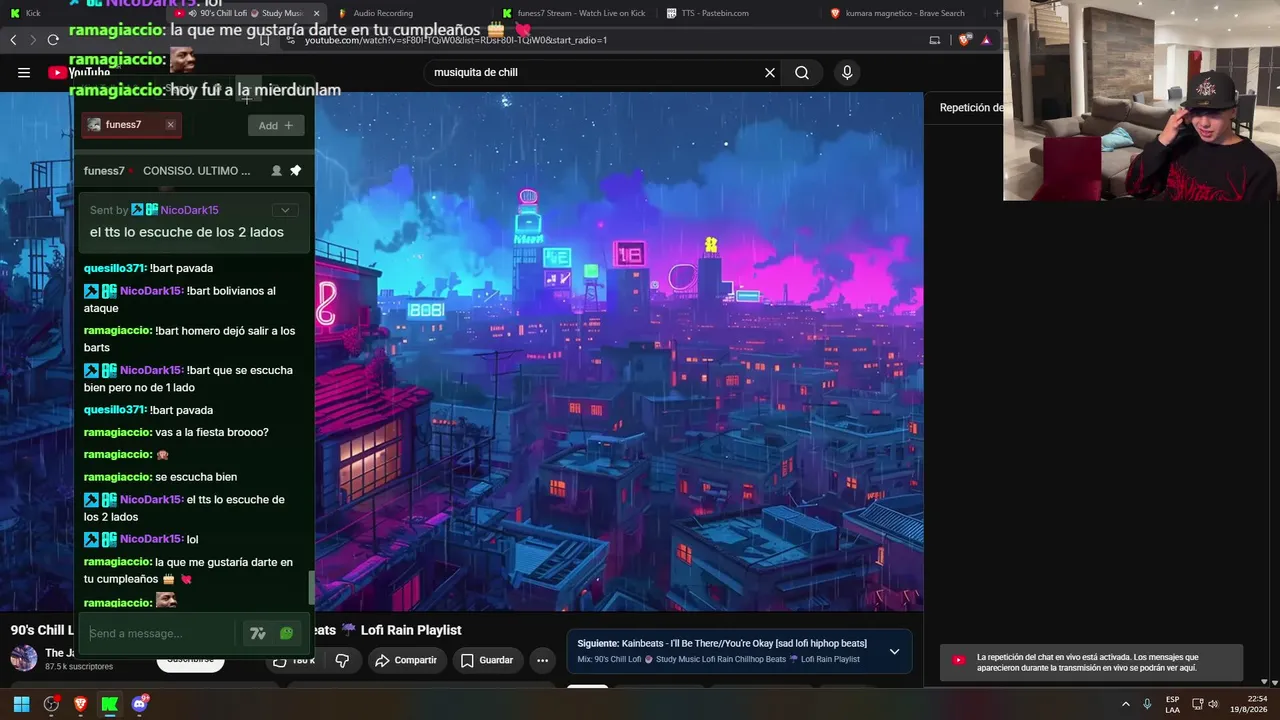Reload the page with the browser refresh icon
Image resolution: width=1280 pixels, height=720 pixels.
[53, 40]
